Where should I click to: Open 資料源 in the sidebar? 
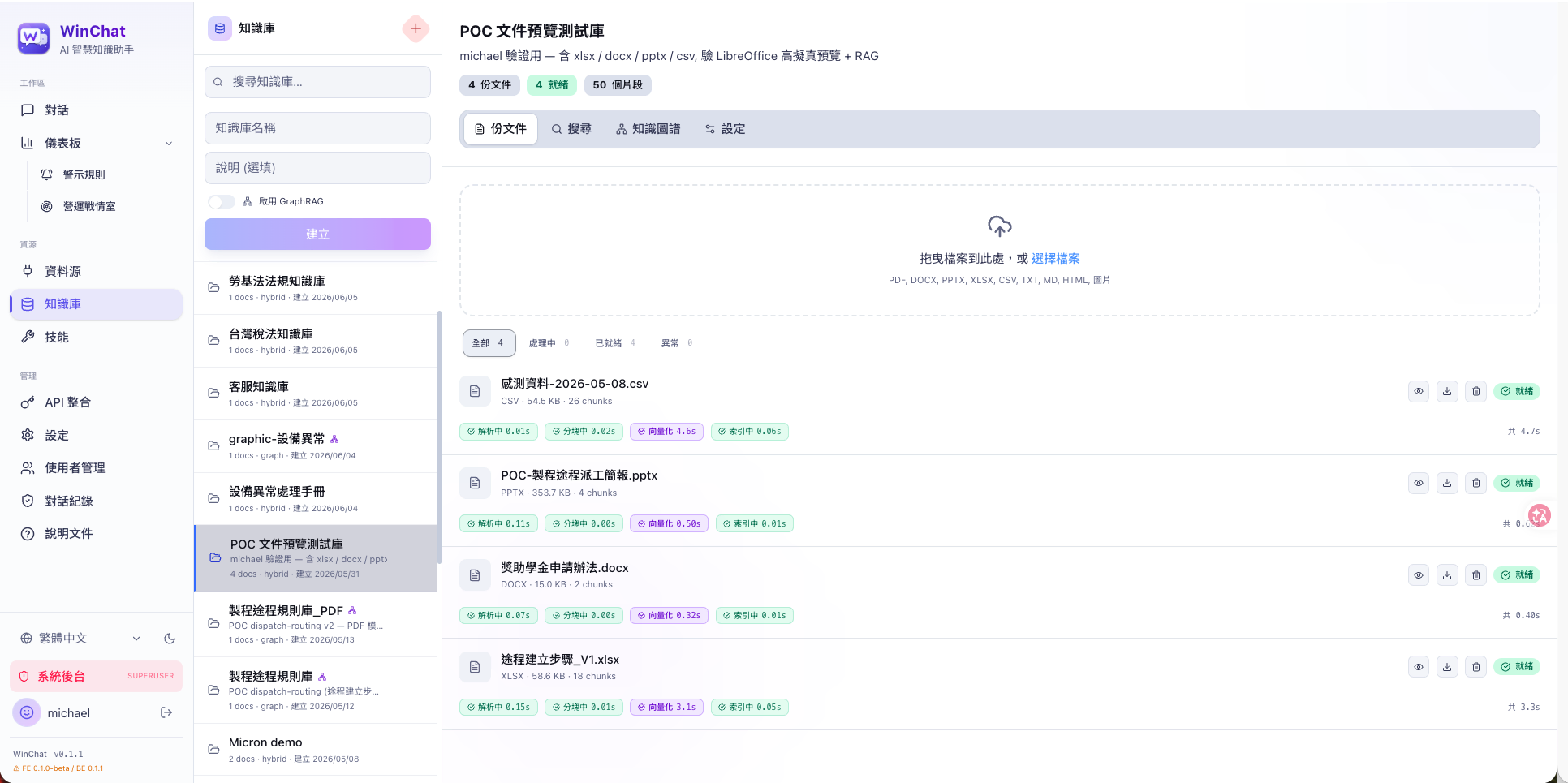[x=96, y=271]
